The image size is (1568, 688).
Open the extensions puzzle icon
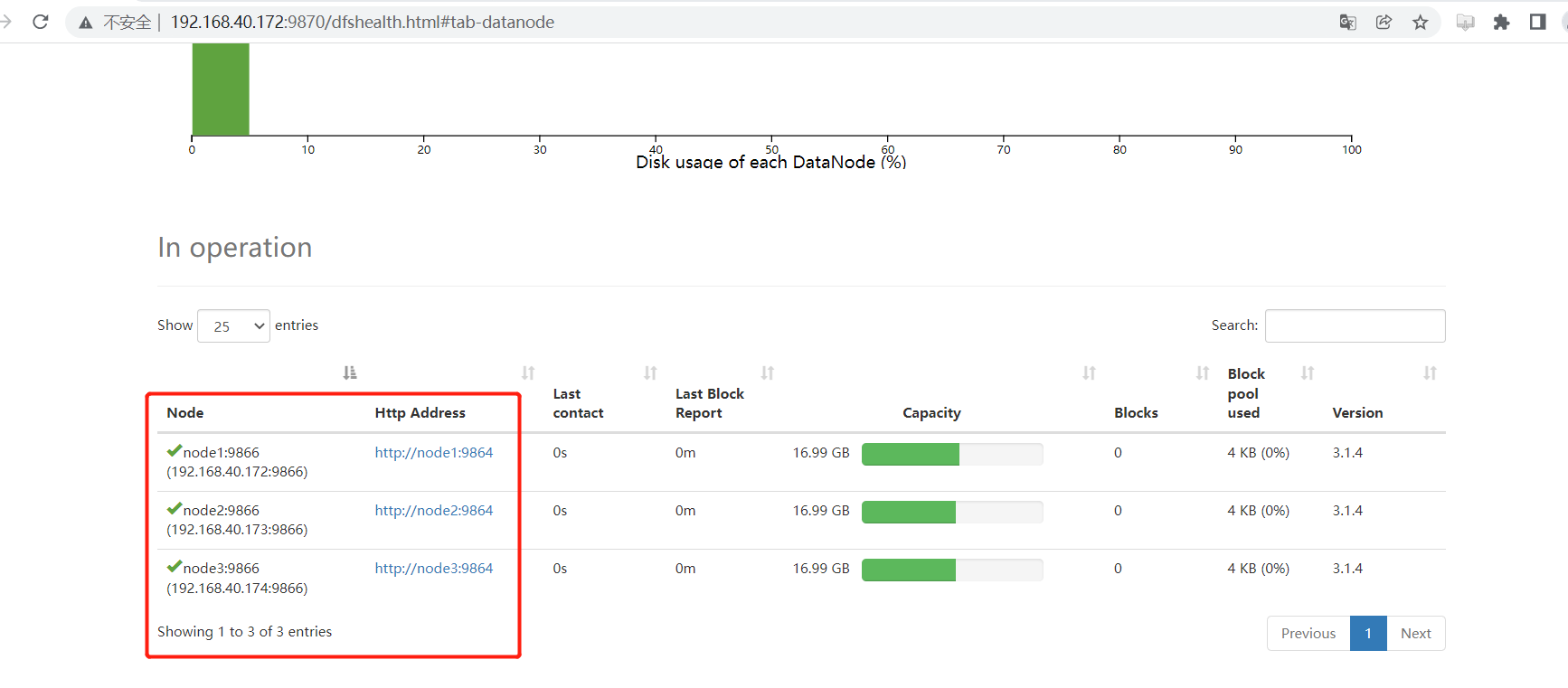(x=1501, y=23)
